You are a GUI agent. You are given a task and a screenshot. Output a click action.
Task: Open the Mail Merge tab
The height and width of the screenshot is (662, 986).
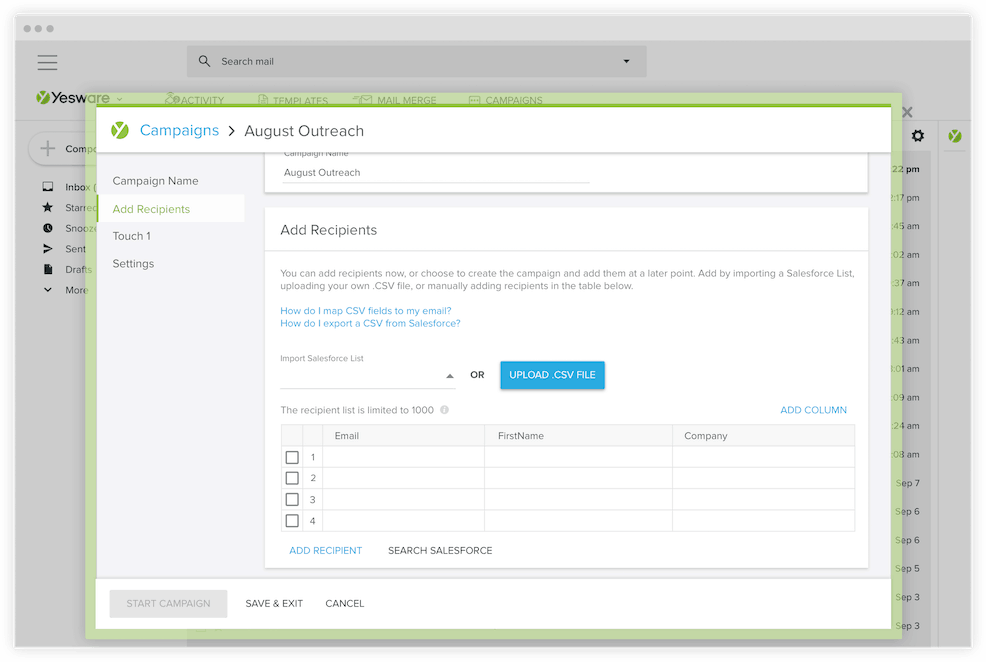click(x=394, y=100)
